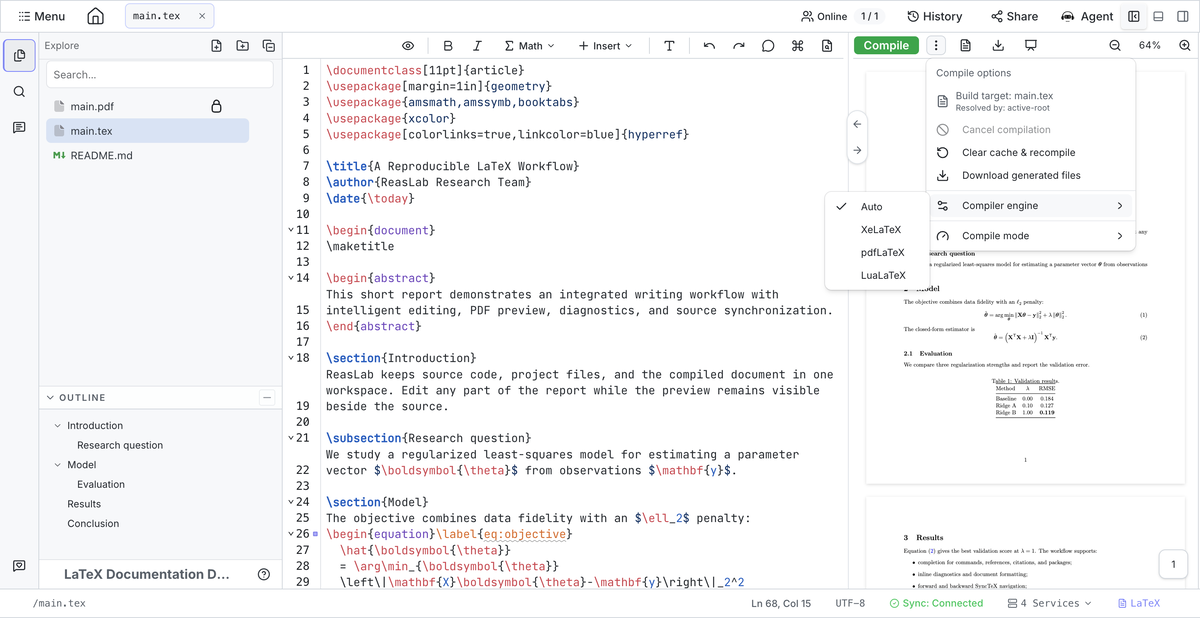
Task: Click the lock icon beside main.pdf
Action: [215, 106]
